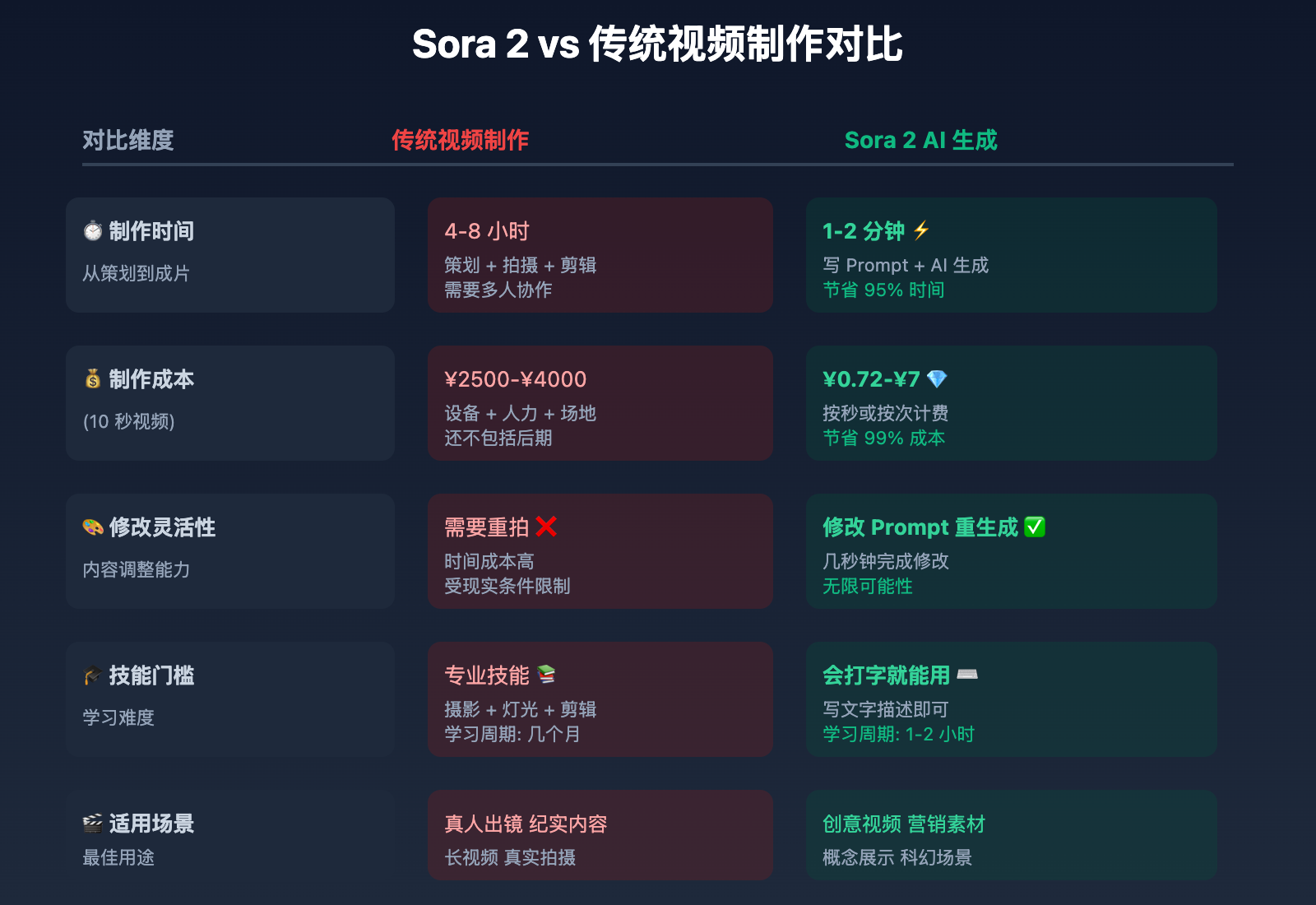Click the red cross icon after 需要重拍

click(546, 527)
